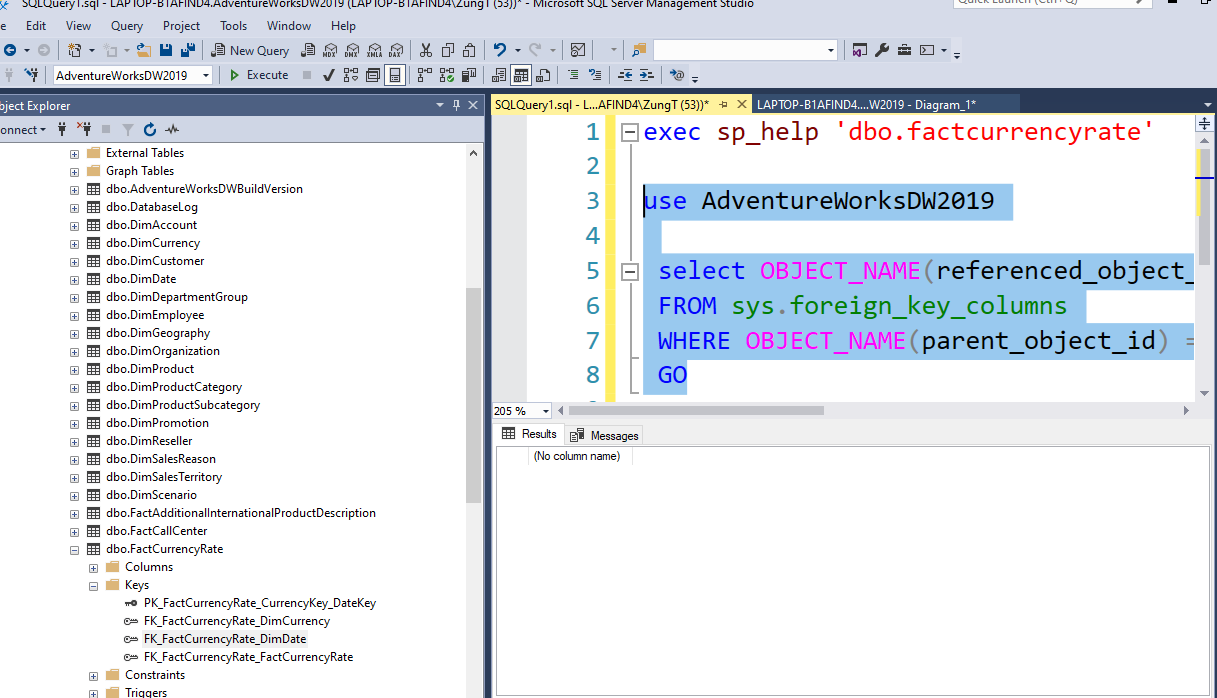Click the Paste clipboard icon
Viewport: 1217px width, 698px height.
tap(469, 50)
